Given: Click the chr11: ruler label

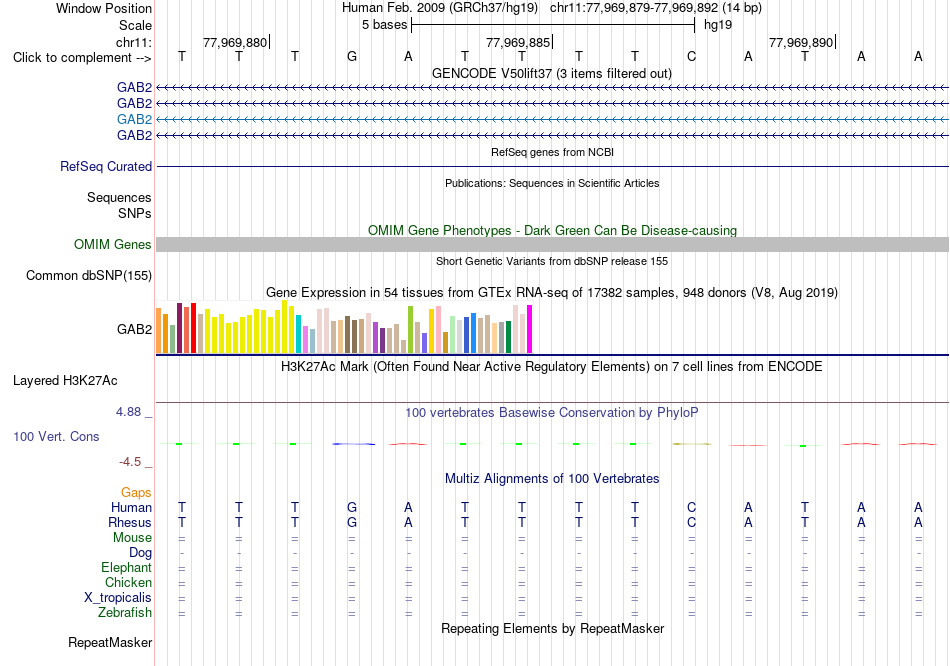Looking at the screenshot, I should (133, 42).
